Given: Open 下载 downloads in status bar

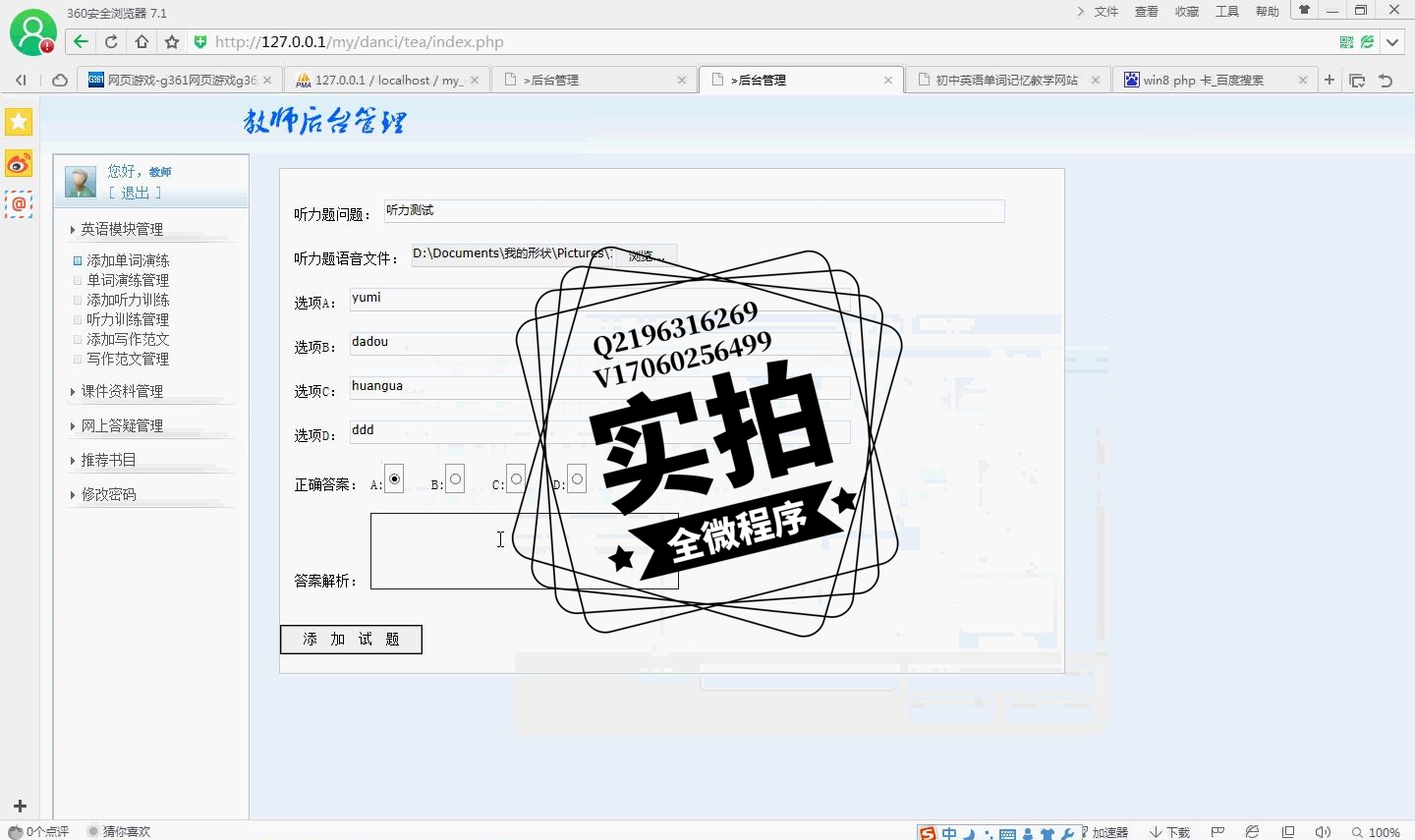Looking at the screenshot, I should pyautogui.click(x=1170, y=832).
